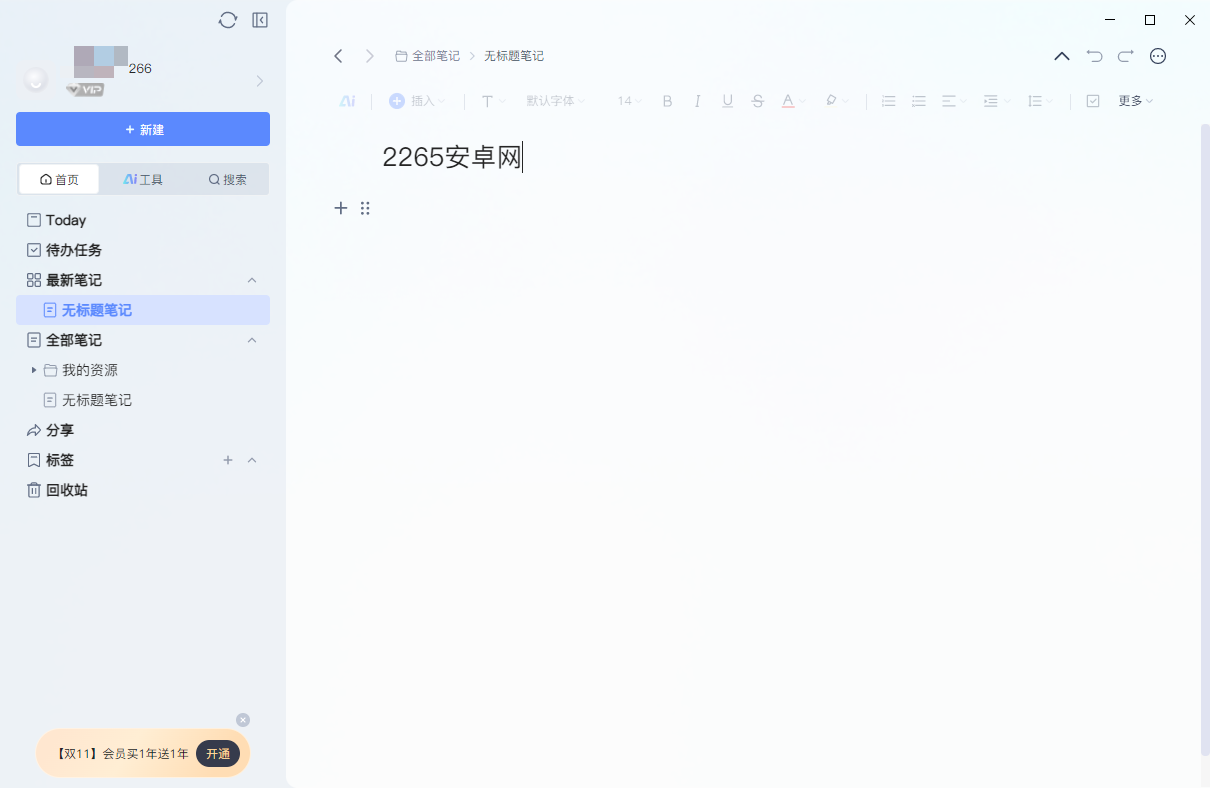This screenshot has height=788, width=1210.
Task: Apply italic formatting
Action: point(697,100)
